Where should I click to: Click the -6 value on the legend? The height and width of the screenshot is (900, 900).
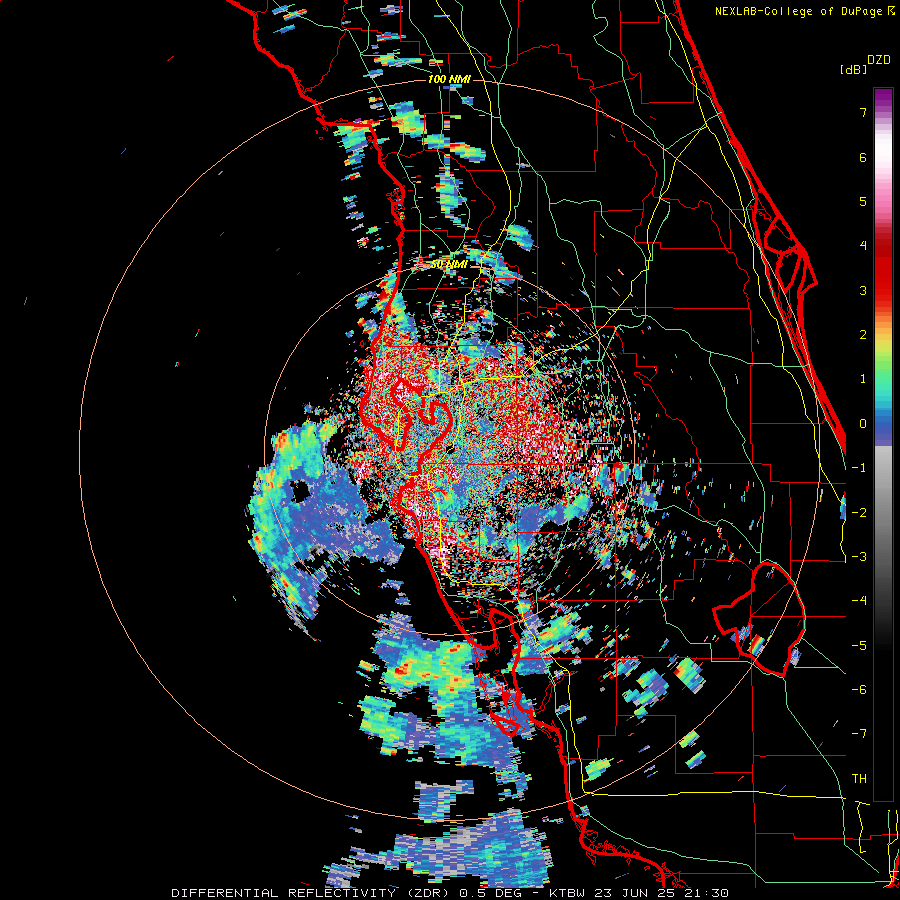point(859,690)
